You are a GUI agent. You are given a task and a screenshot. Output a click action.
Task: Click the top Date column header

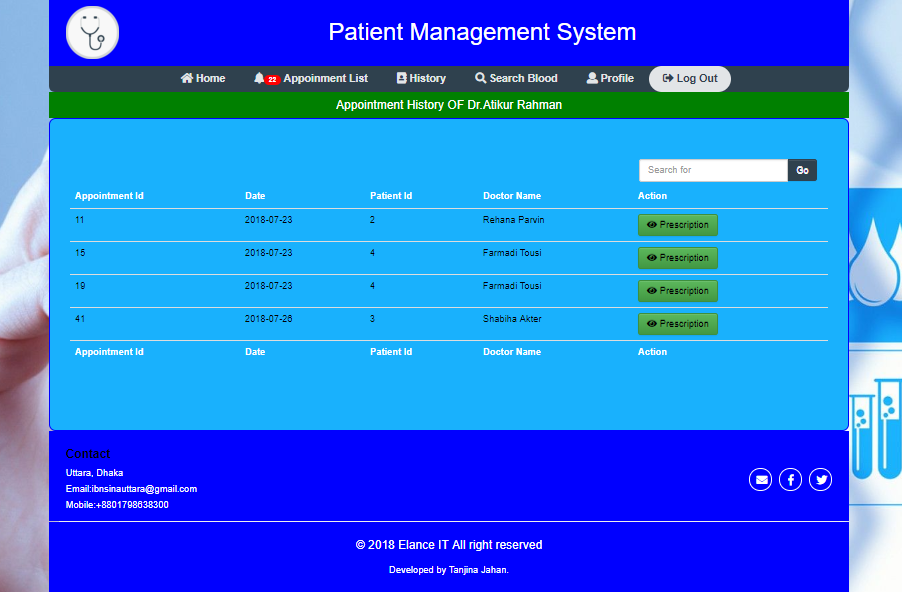[x=255, y=196]
